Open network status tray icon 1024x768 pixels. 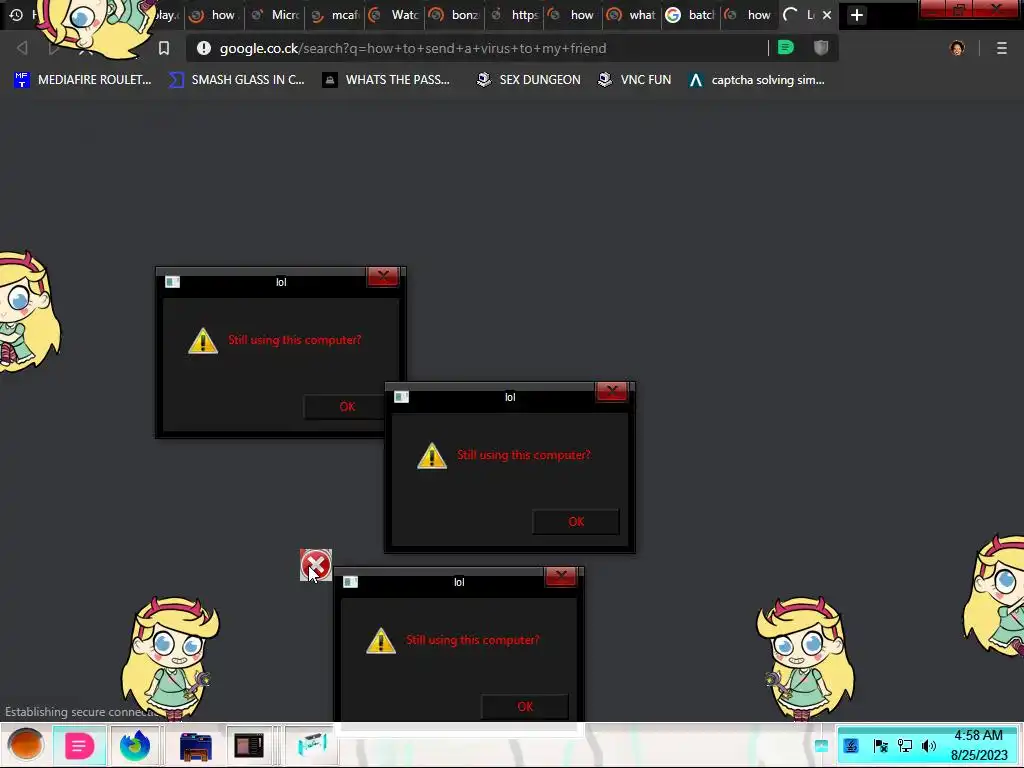pyautogui.click(x=904, y=746)
